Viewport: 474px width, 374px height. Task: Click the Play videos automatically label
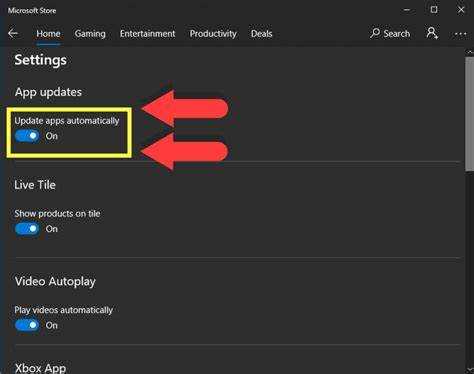[63, 310]
